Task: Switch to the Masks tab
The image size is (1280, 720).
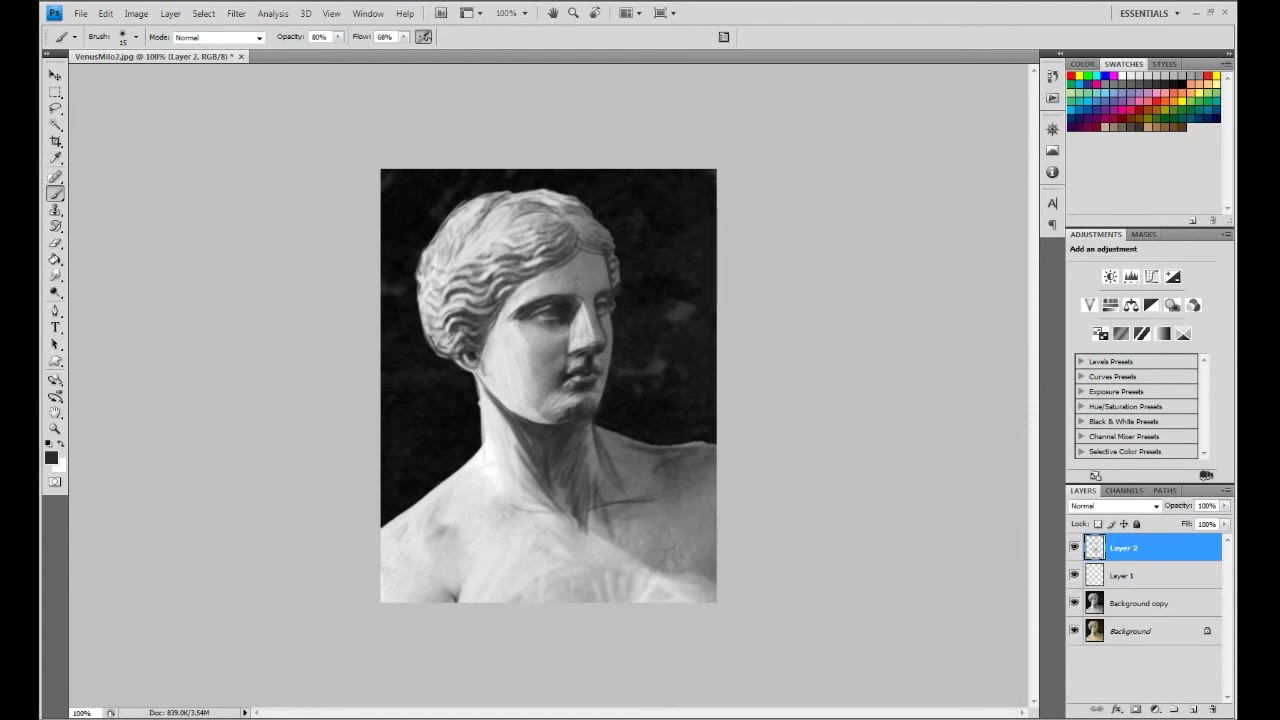Action: [1144, 235]
